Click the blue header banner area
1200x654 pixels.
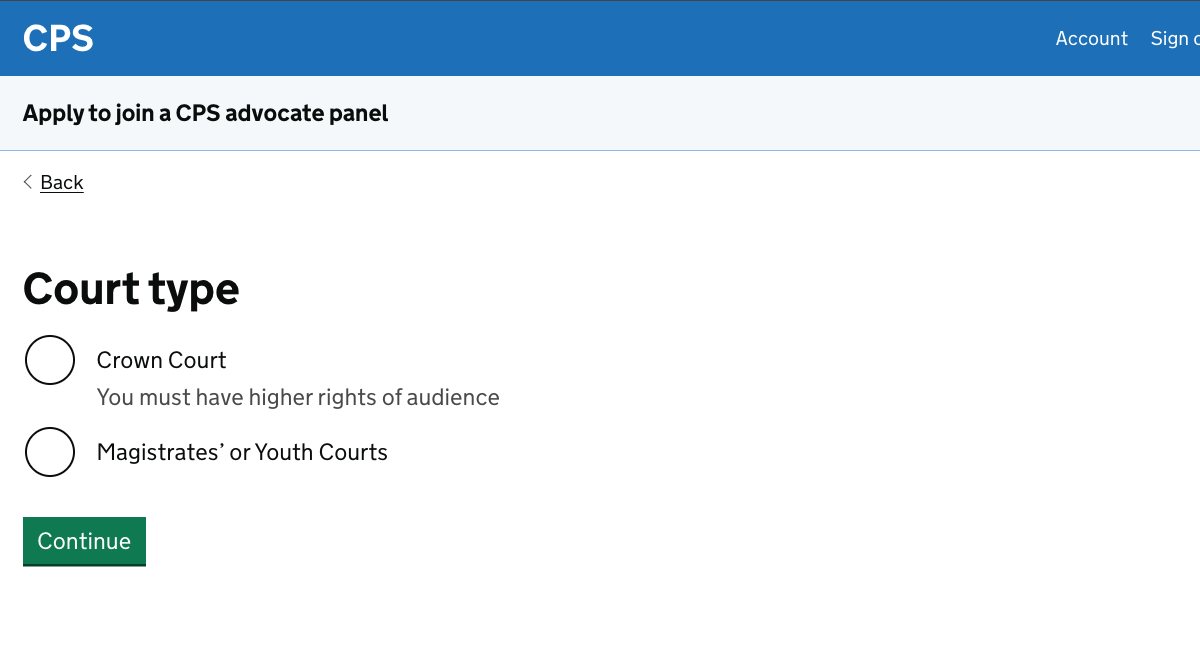(x=600, y=38)
